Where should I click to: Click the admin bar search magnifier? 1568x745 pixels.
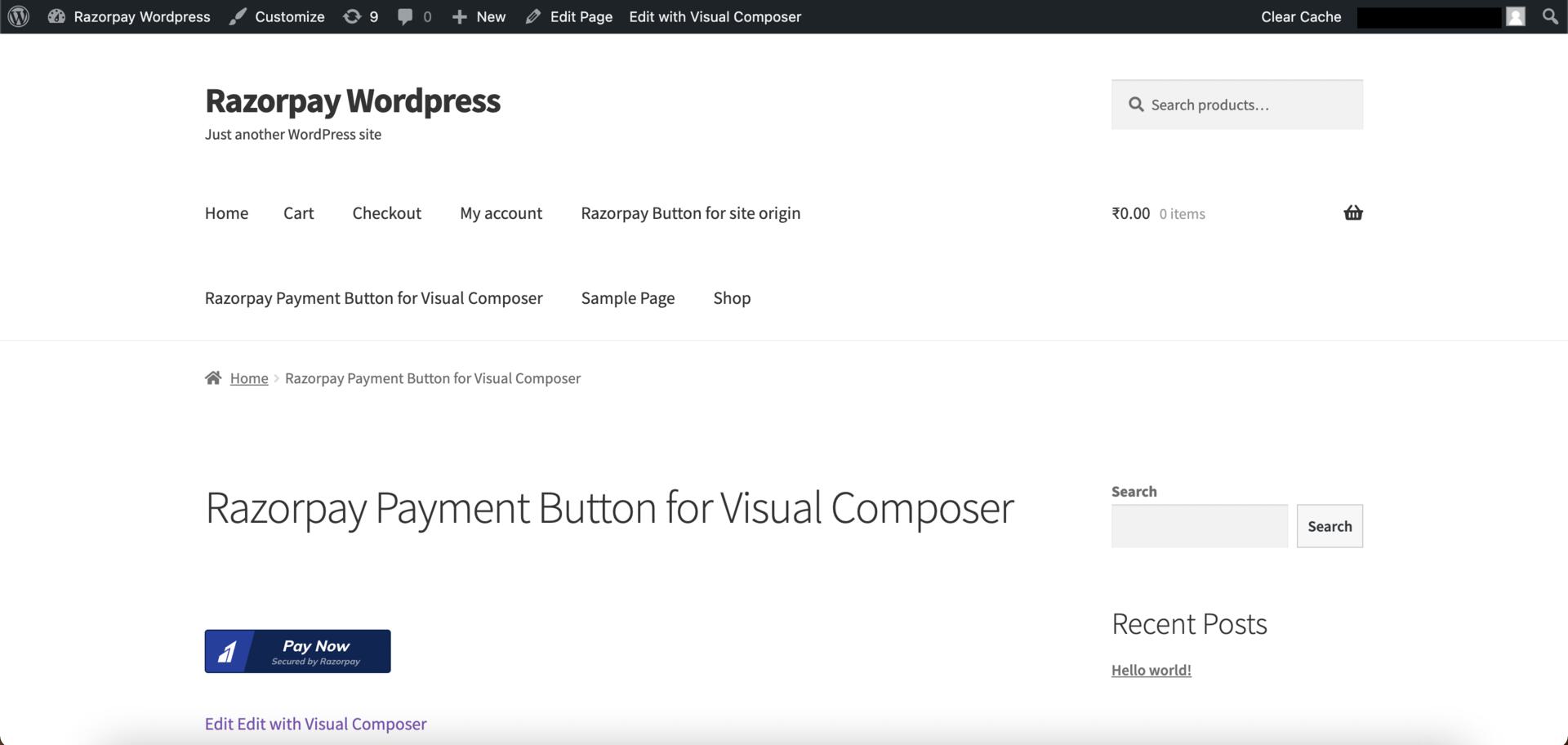1550,16
